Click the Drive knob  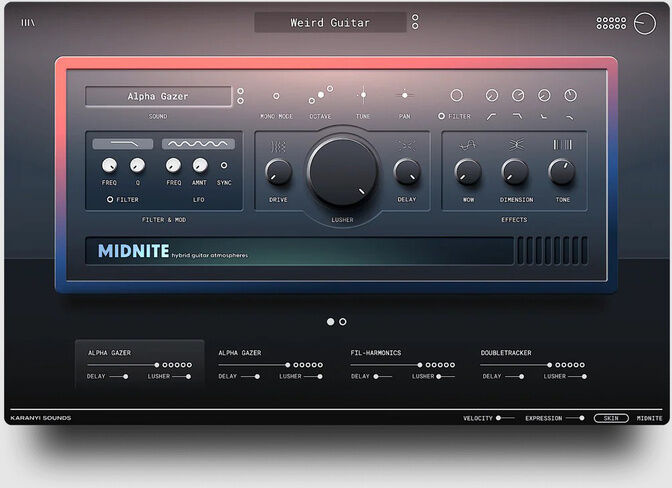[x=279, y=172]
